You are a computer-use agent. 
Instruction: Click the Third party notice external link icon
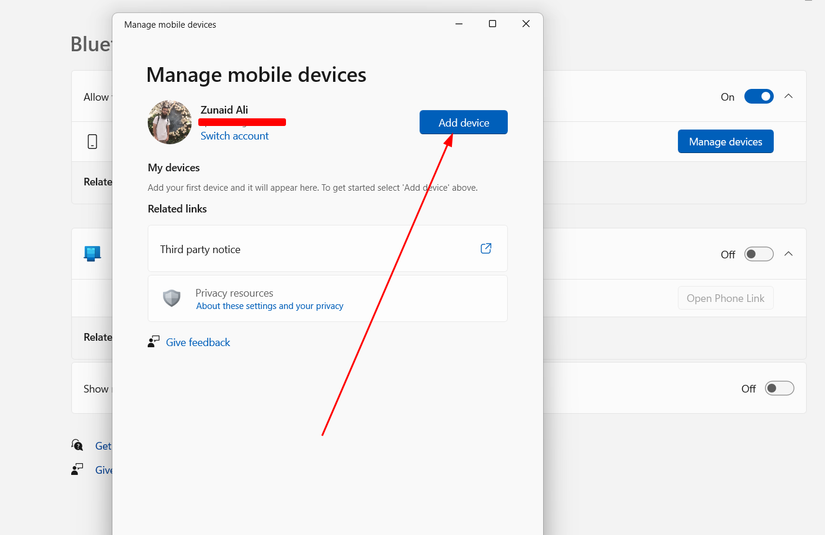(x=486, y=248)
